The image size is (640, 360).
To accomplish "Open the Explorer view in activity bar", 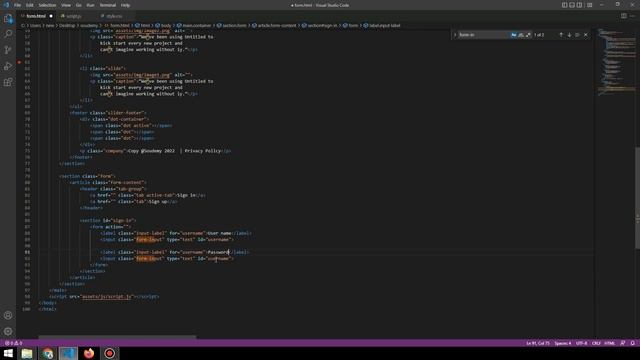I will coord(8,18).
